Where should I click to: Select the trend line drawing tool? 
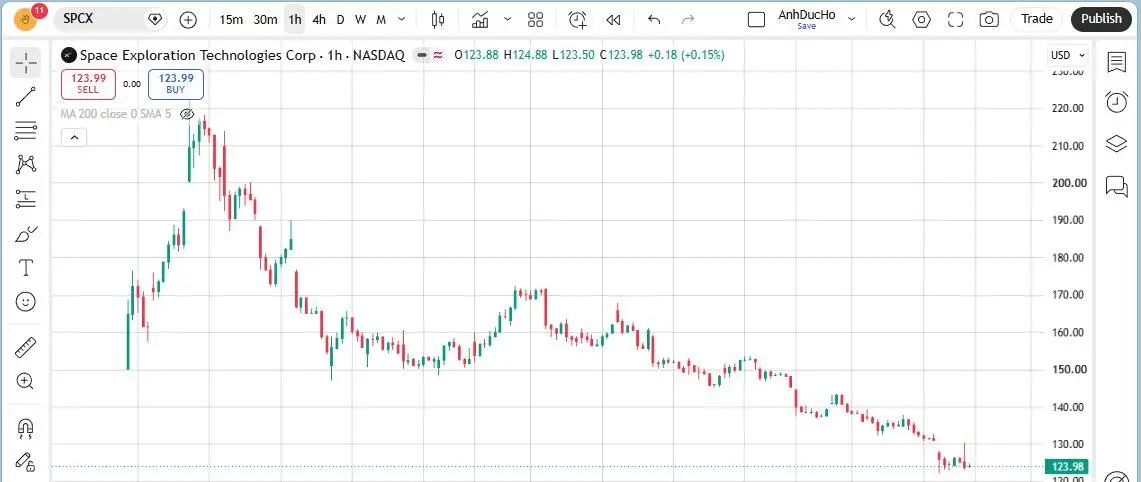(x=26, y=97)
